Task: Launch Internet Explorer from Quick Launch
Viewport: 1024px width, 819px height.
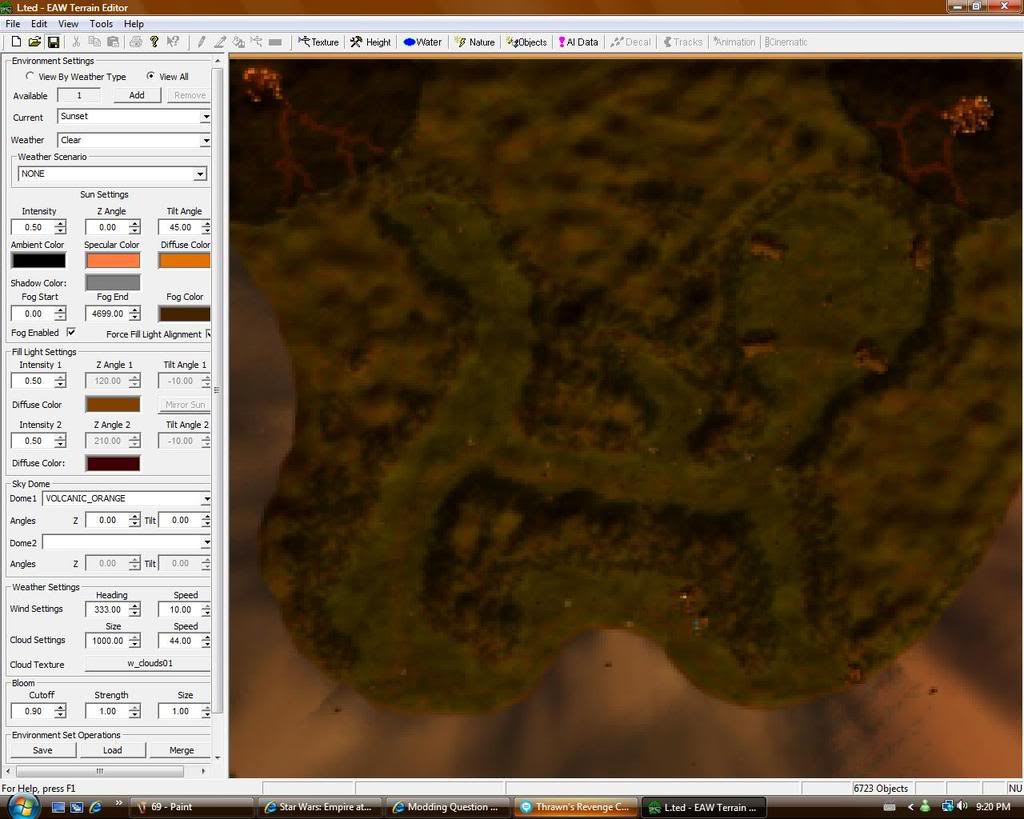Action: coord(95,807)
